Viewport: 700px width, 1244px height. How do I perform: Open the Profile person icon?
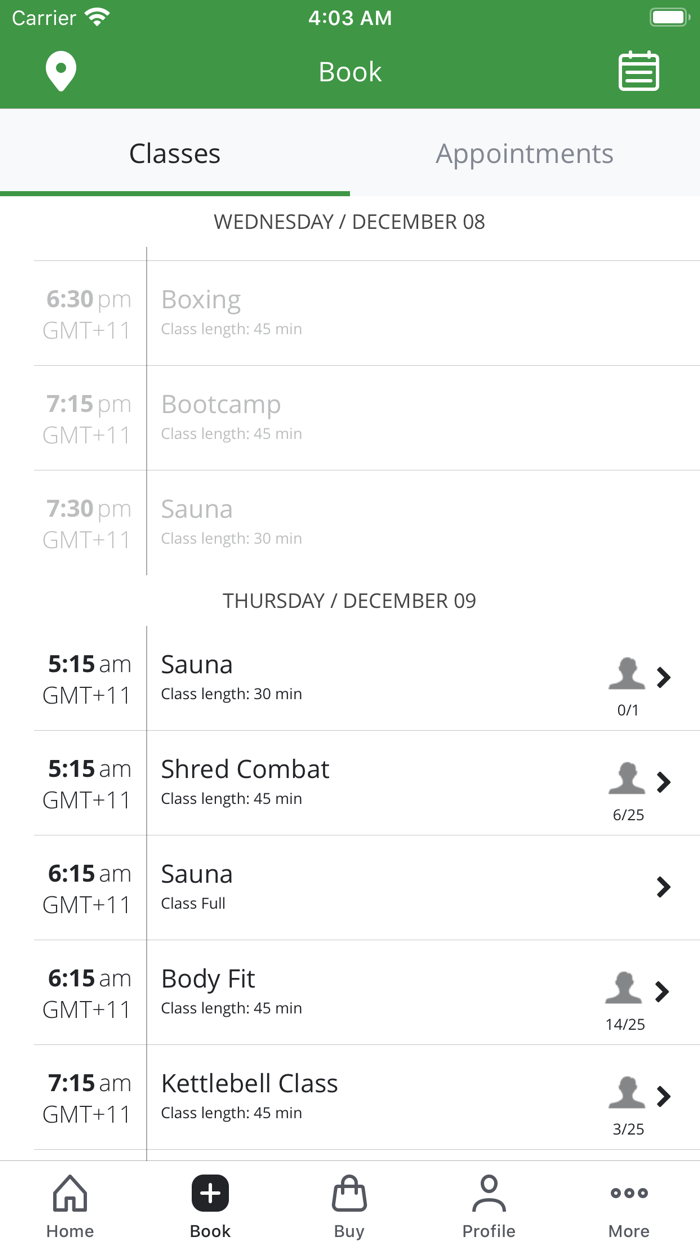click(488, 1205)
